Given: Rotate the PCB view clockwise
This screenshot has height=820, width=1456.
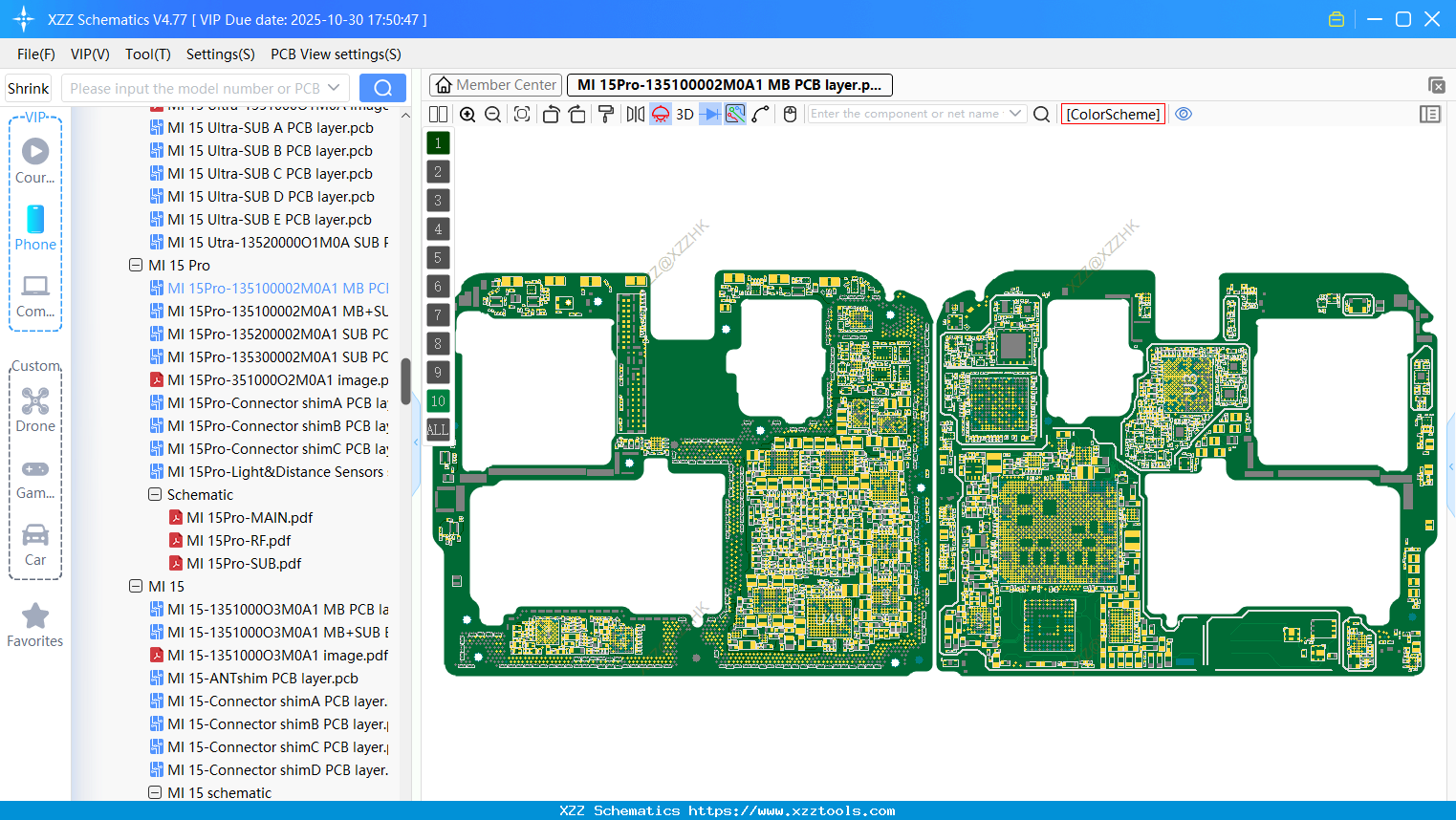Looking at the screenshot, I should coord(576,114).
